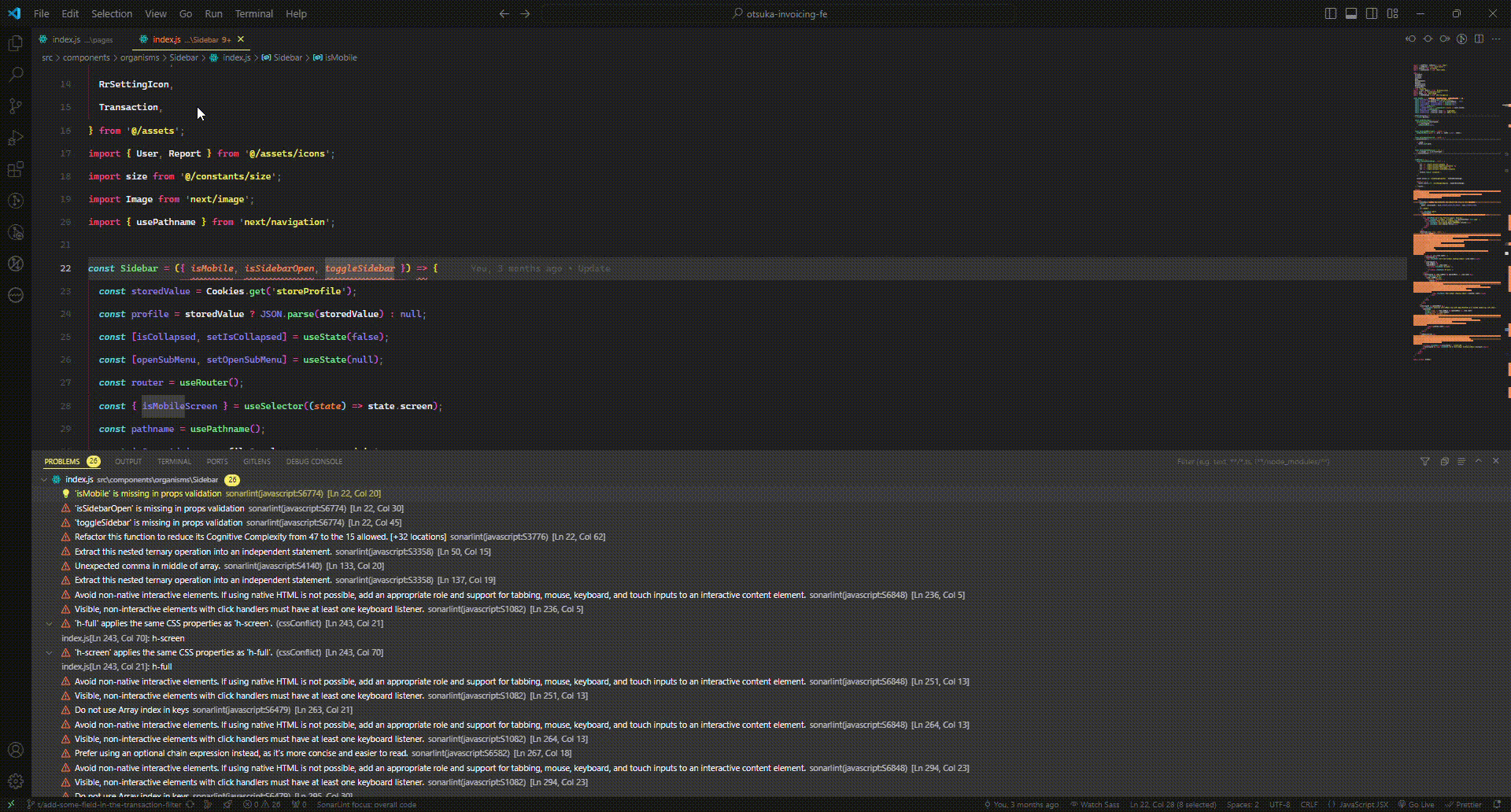Show quick fix lightbulb for 'isMobile' problem
The image size is (1511, 812).
click(x=66, y=493)
